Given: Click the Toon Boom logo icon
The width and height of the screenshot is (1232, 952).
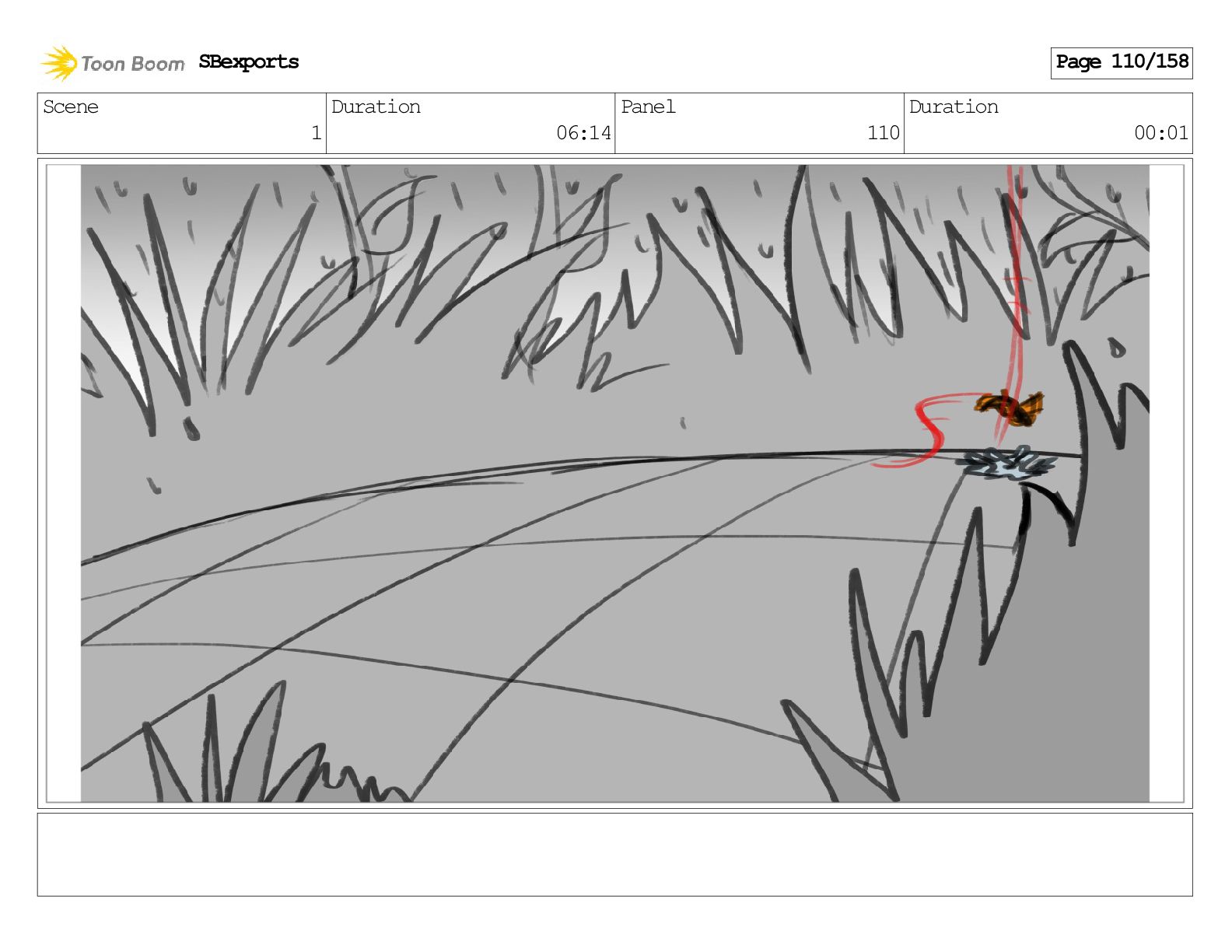Looking at the screenshot, I should pos(59,63).
